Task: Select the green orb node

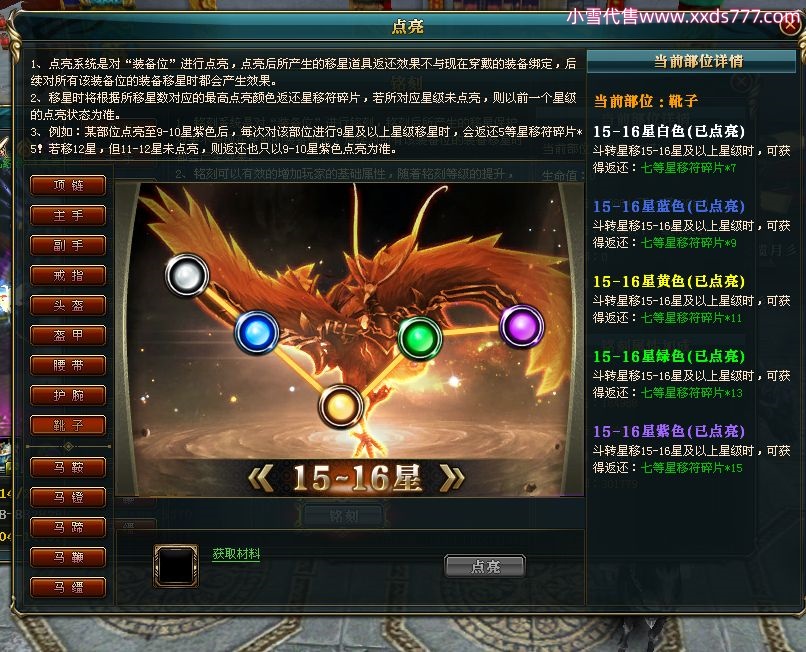Action: [420, 338]
